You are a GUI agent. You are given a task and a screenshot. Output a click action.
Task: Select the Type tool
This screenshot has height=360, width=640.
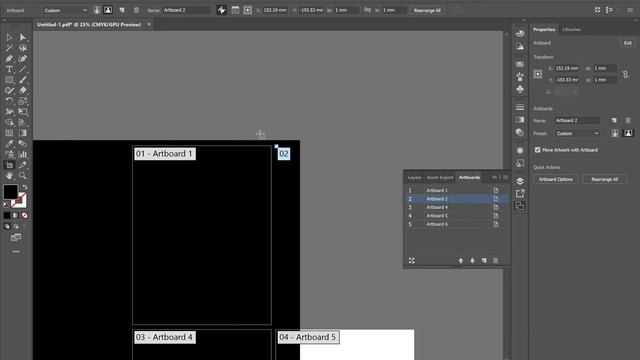(9, 69)
